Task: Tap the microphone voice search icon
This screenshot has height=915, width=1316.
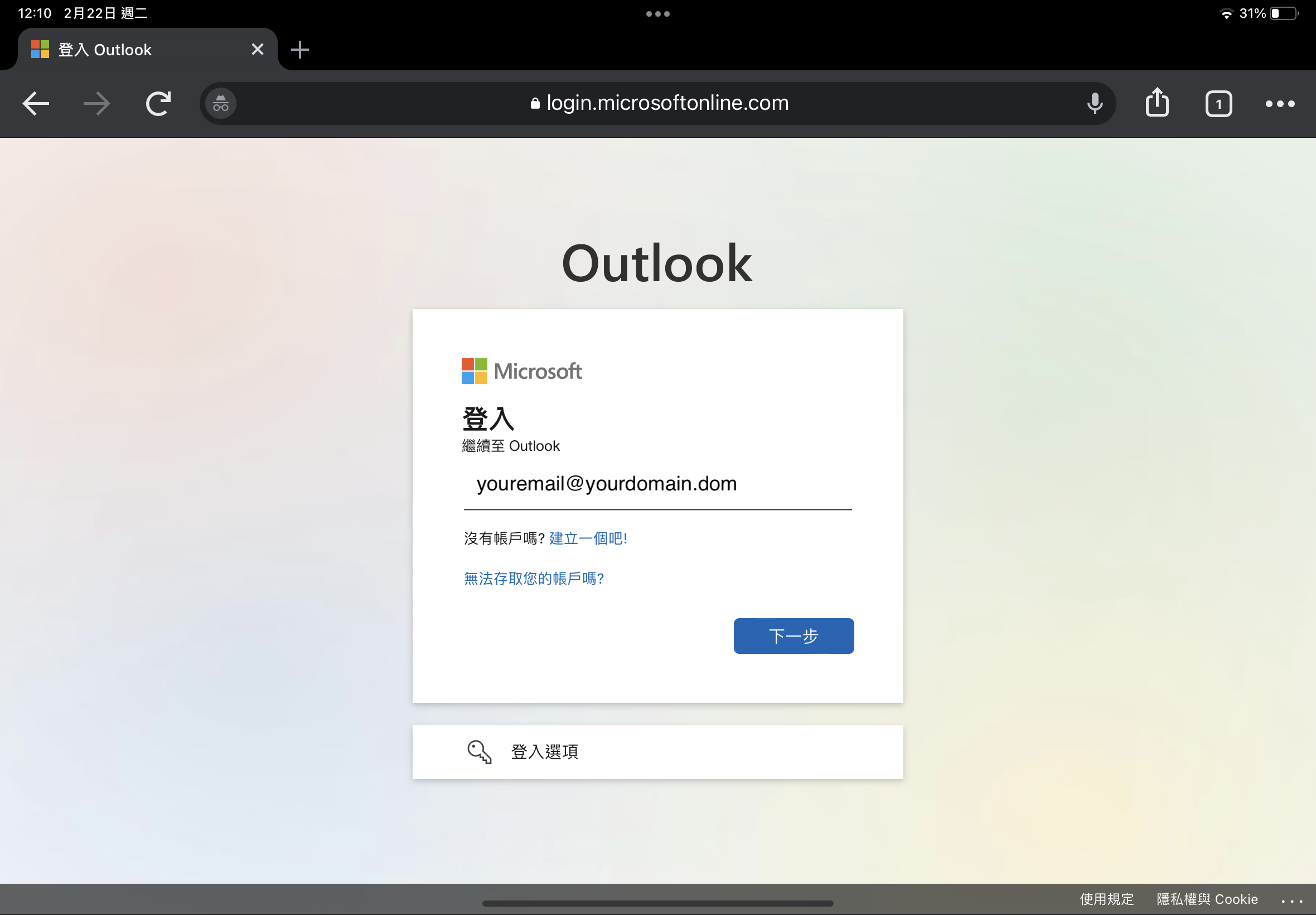Action: (x=1094, y=104)
